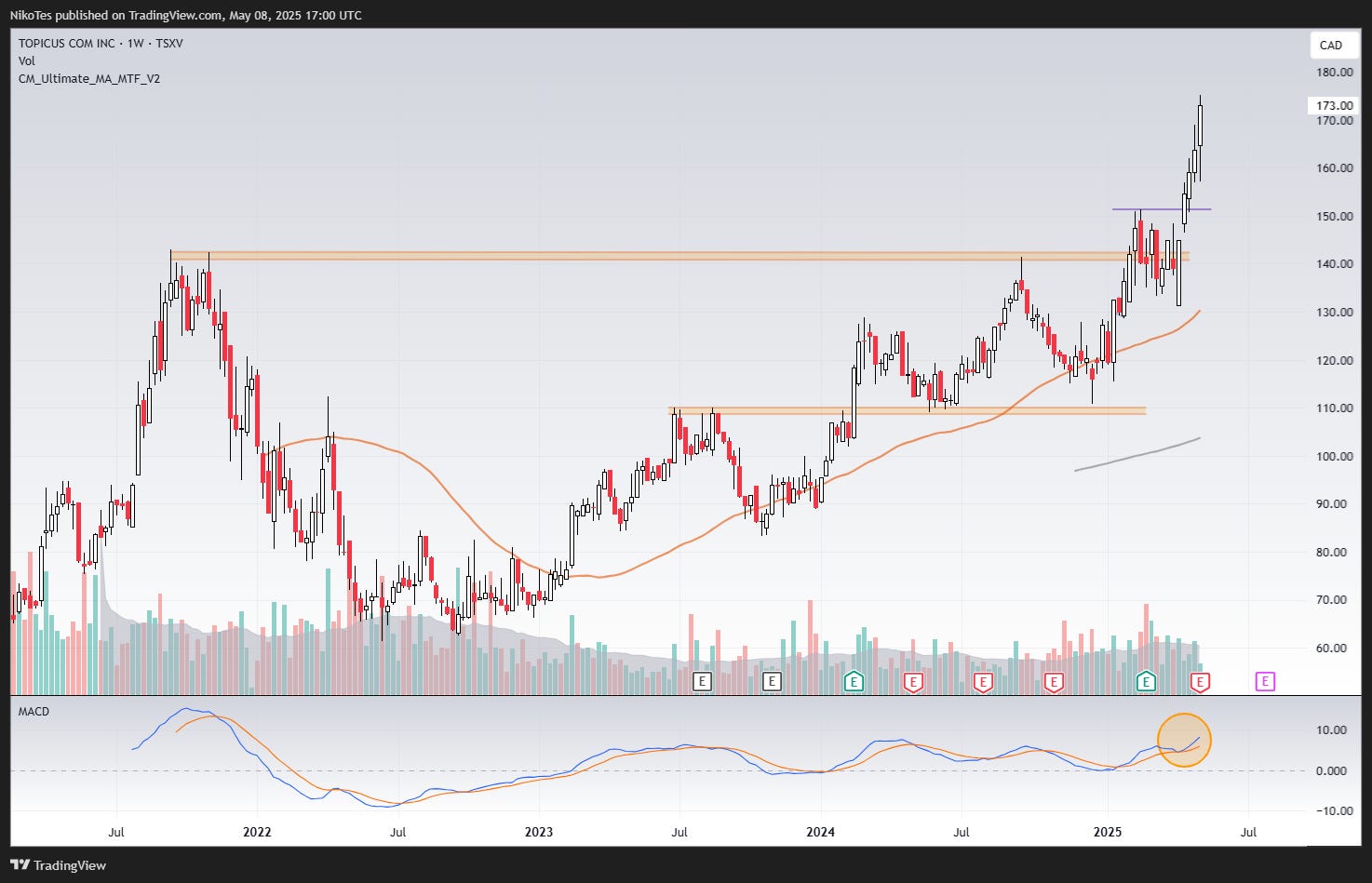Click the MACD 10.00 scale label
The height and width of the screenshot is (883, 1372).
click(1331, 730)
